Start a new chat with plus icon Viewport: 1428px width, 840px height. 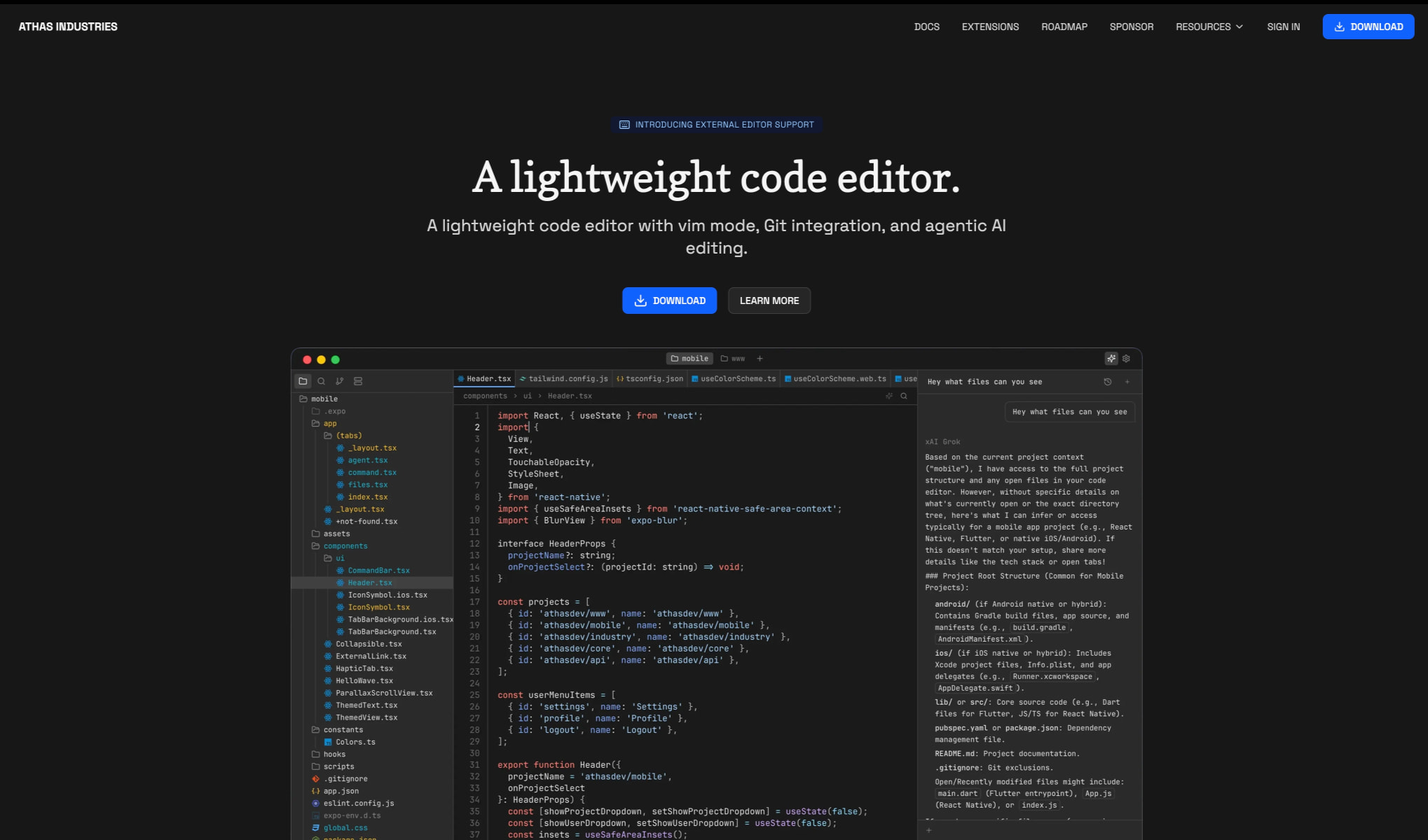click(1127, 382)
